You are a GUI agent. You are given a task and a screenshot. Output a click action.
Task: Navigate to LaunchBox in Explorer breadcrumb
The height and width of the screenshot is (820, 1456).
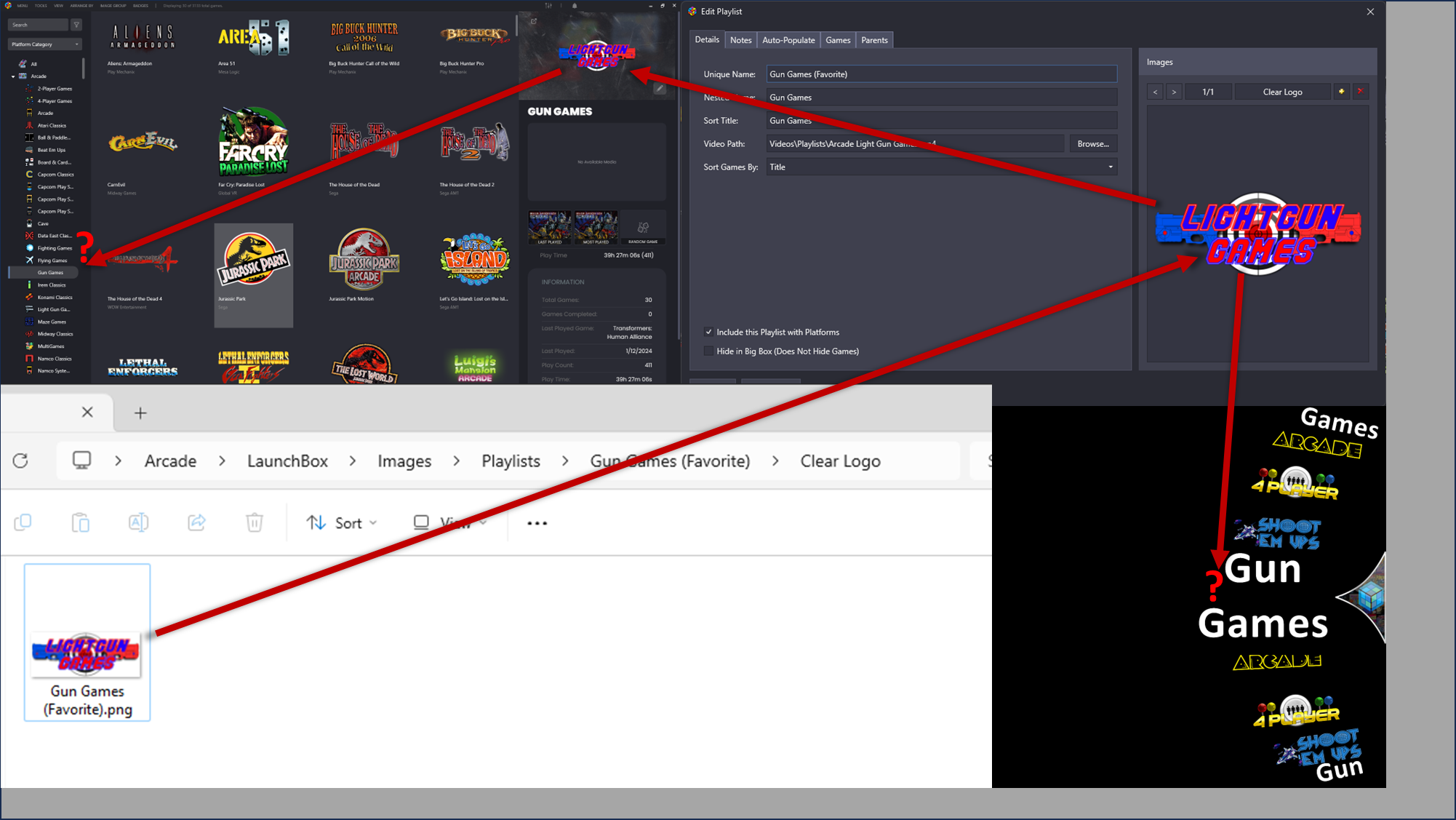[287, 461]
